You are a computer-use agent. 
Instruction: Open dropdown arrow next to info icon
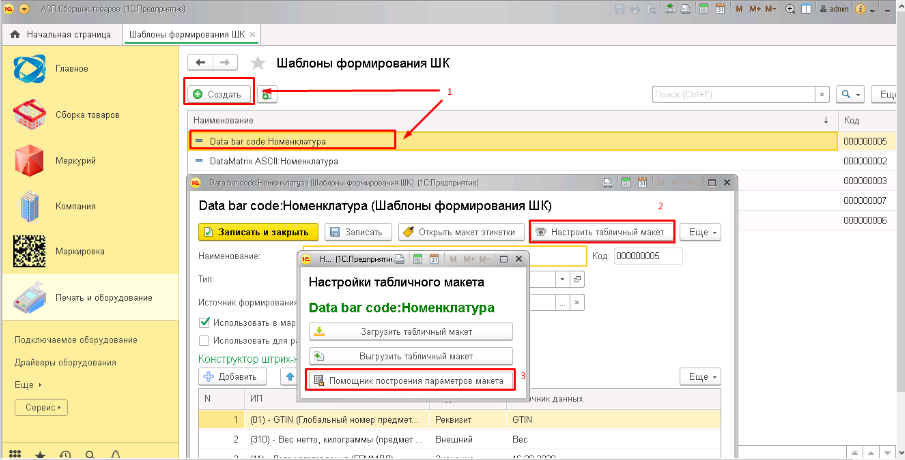[873, 10]
